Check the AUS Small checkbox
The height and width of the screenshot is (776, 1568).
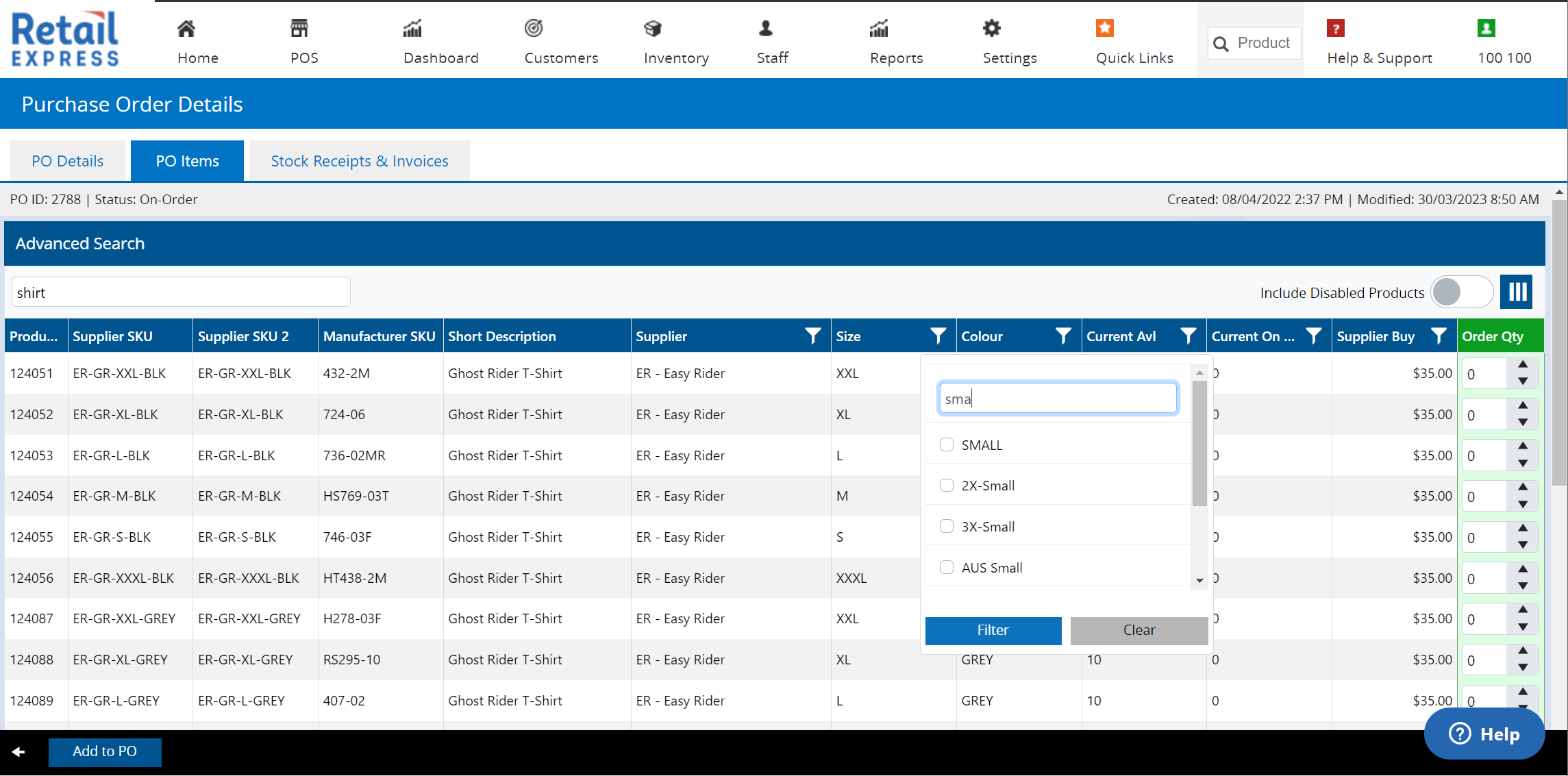click(x=947, y=567)
